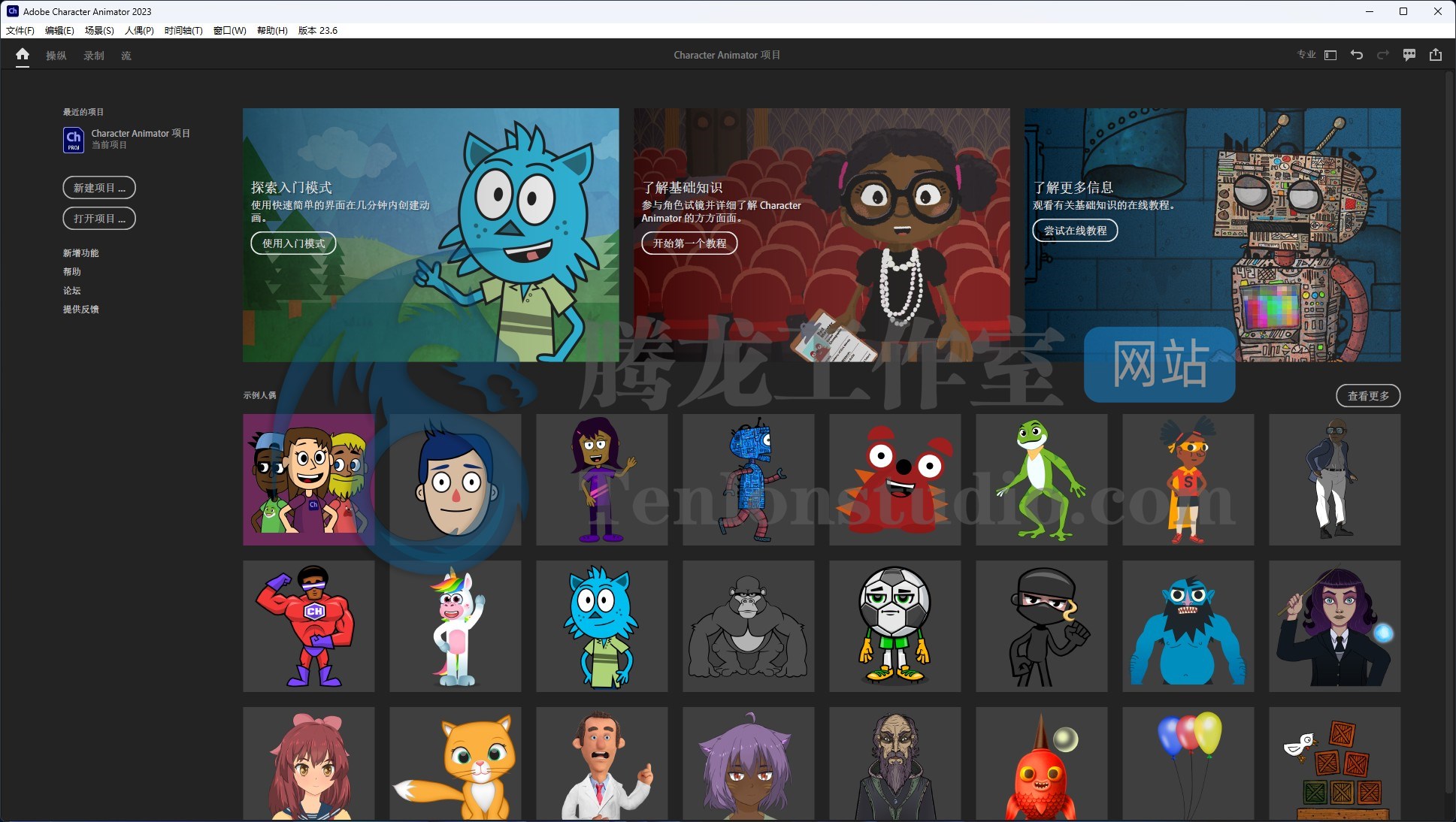Select the black ninja puppet
The image size is (1456, 822).
point(1042,626)
